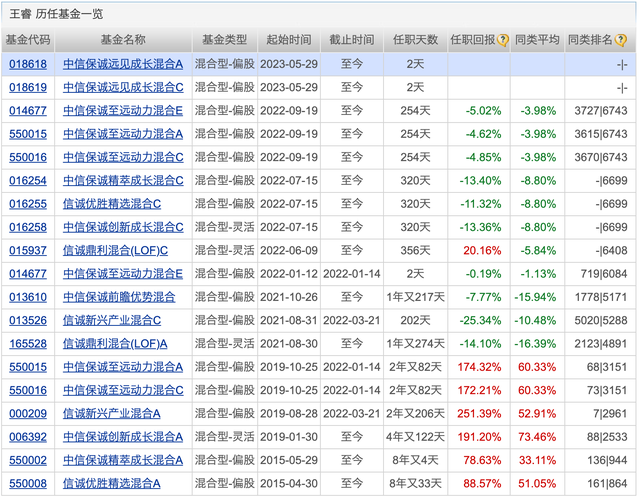640x499 pixels.
Task: Open 中信保诚精萃成长混合A fund link
Action: [123, 460]
